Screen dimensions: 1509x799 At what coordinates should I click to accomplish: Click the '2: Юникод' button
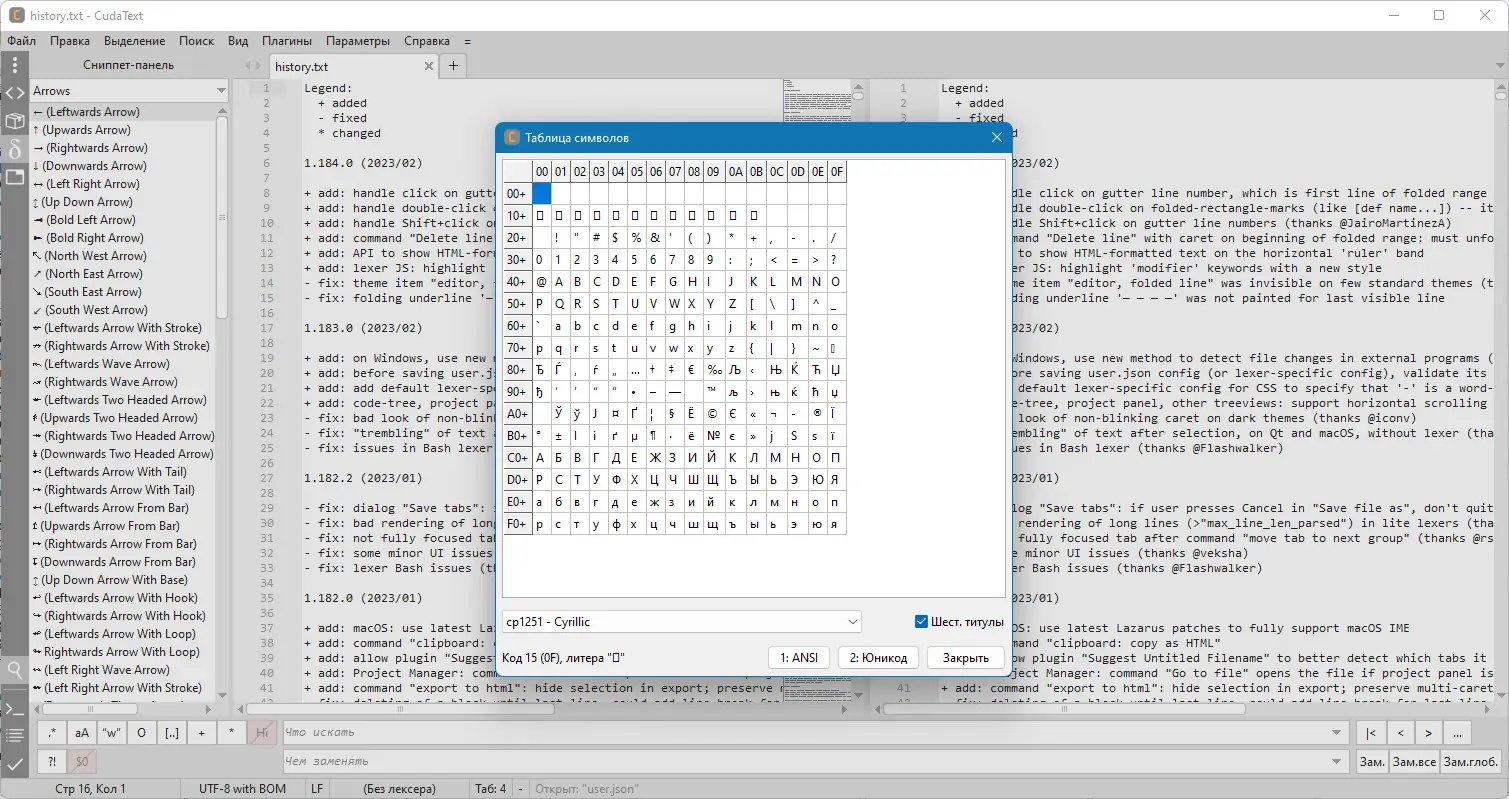878,657
